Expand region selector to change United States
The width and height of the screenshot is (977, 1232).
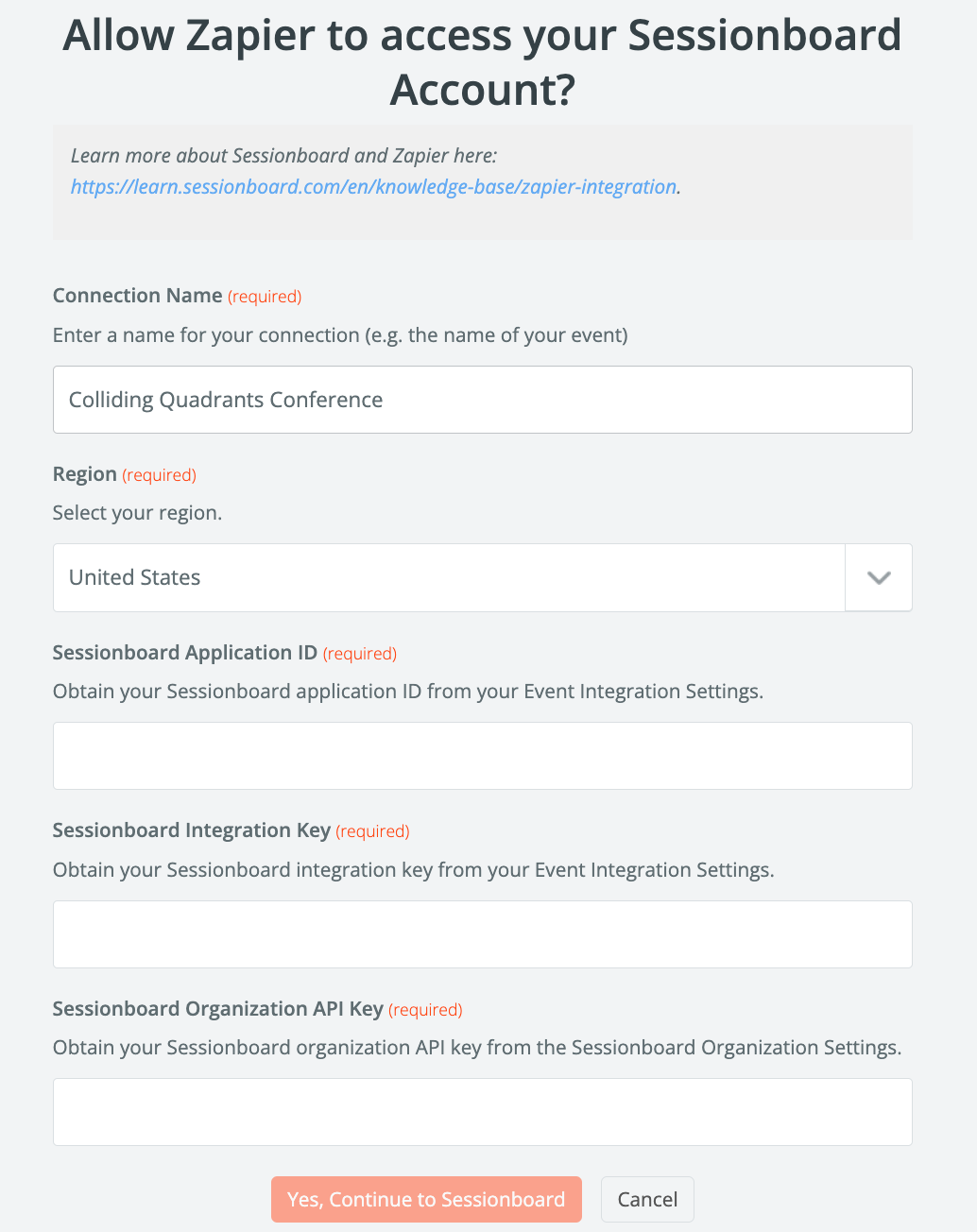tap(877, 577)
